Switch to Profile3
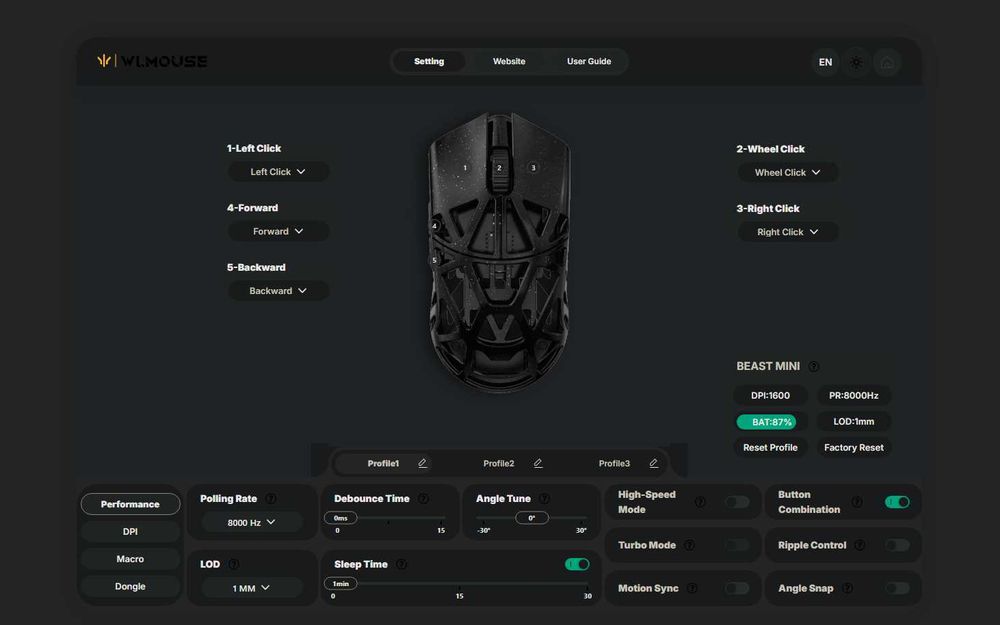Screen dimensions: 1000x625 coord(614,464)
